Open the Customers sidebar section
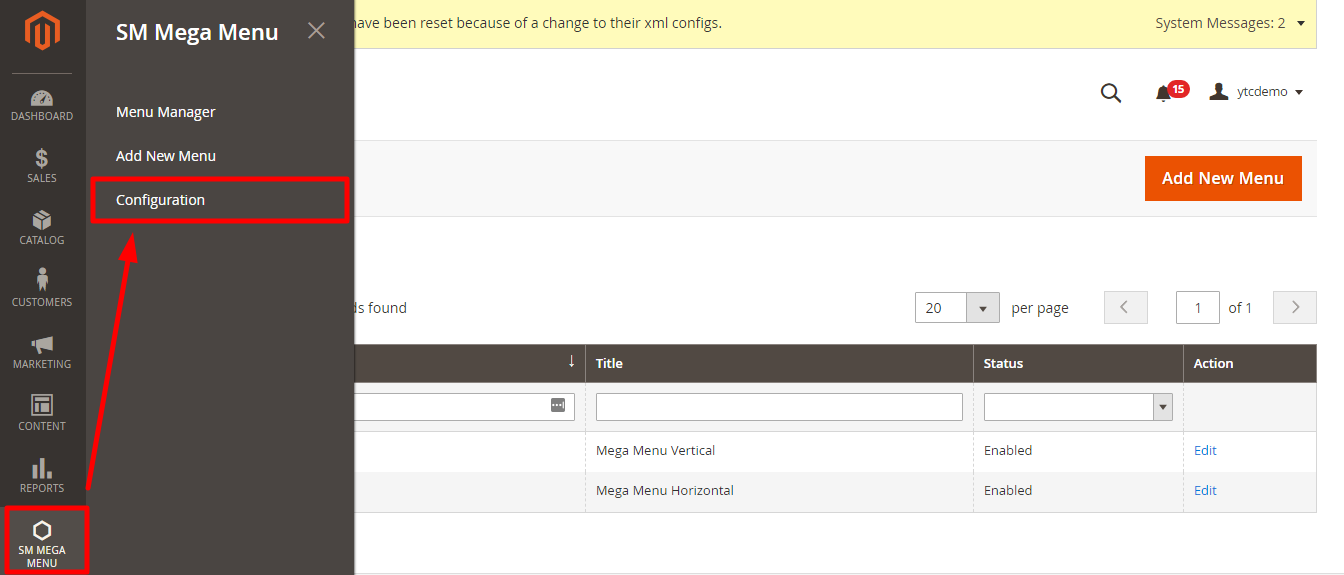Image resolution: width=1344 pixels, height=575 pixels. [x=42, y=289]
